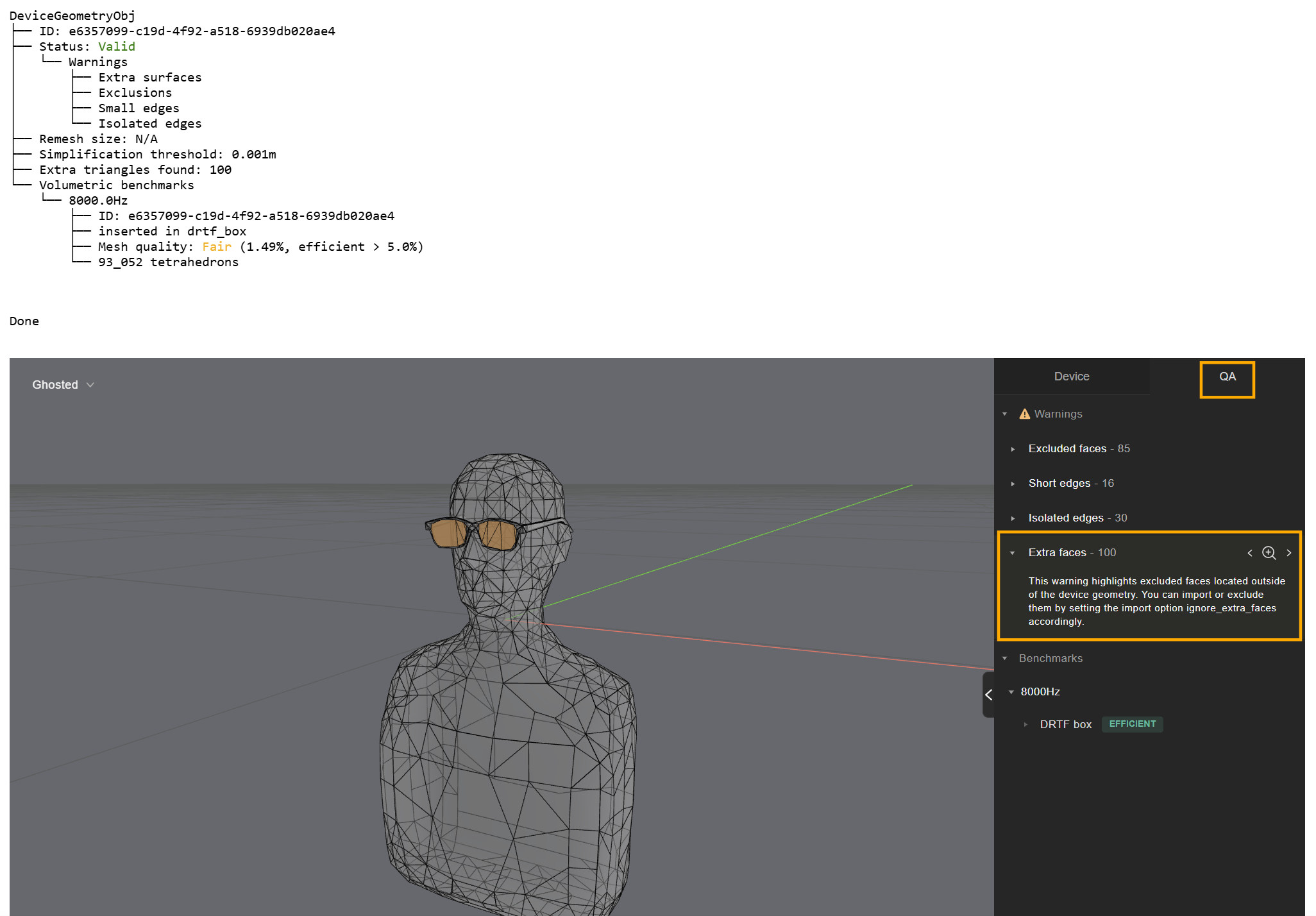Collapse the Benchmarks section
Image resolution: width=1316 pixels, height=916 pixels.
(1005, 659)
